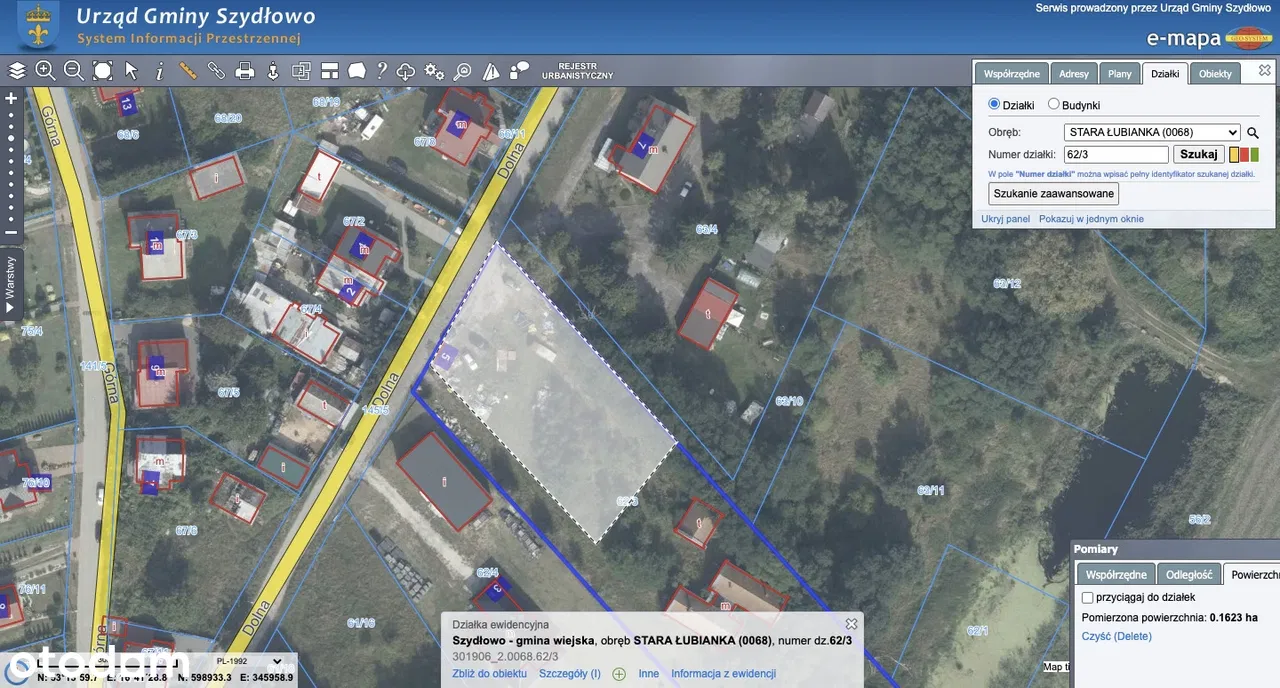
Task: Select the info 'i' identify tool
Action: [x=159, y=71]
